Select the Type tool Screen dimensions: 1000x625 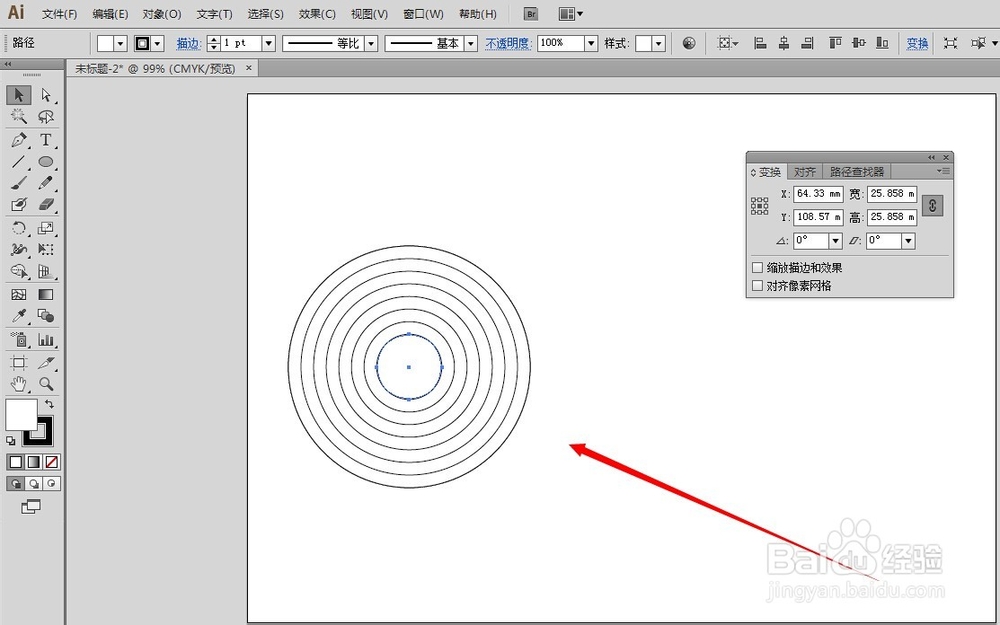(x=45, y=140)
